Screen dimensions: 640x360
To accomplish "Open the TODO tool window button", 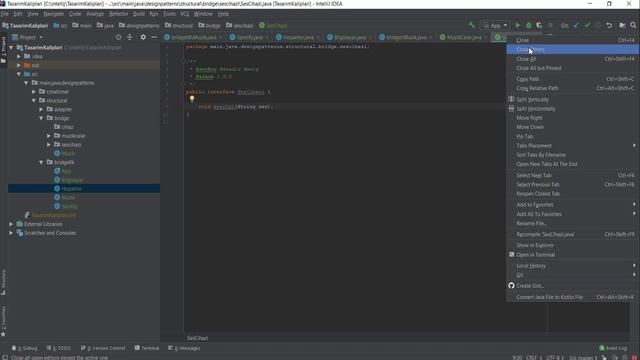I will (59, 348).
